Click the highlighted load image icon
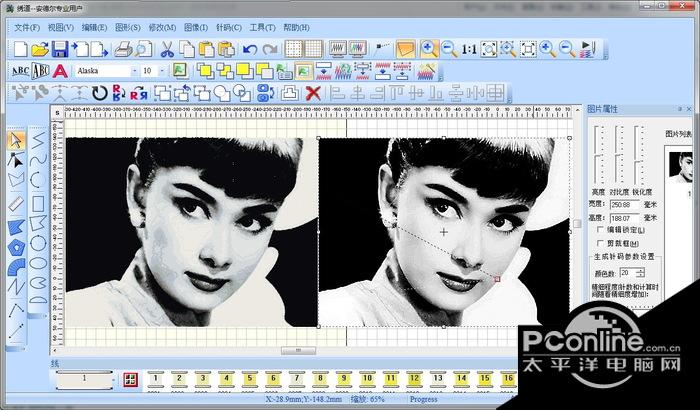The height and width of the screenshot is (410, 700). 304,71
